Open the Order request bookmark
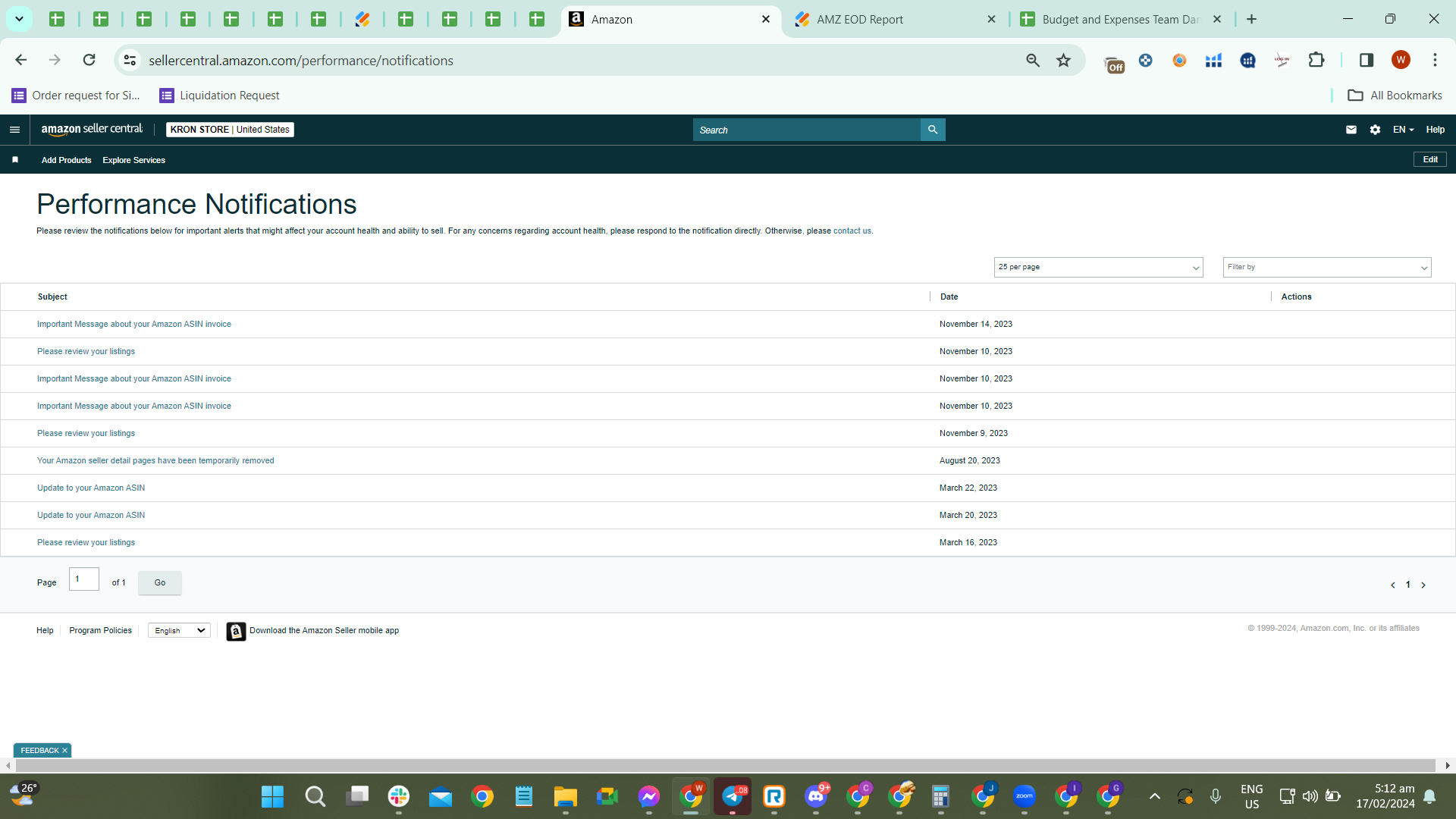Viewport: 1456px width, 819px height. tap(76, 95)
